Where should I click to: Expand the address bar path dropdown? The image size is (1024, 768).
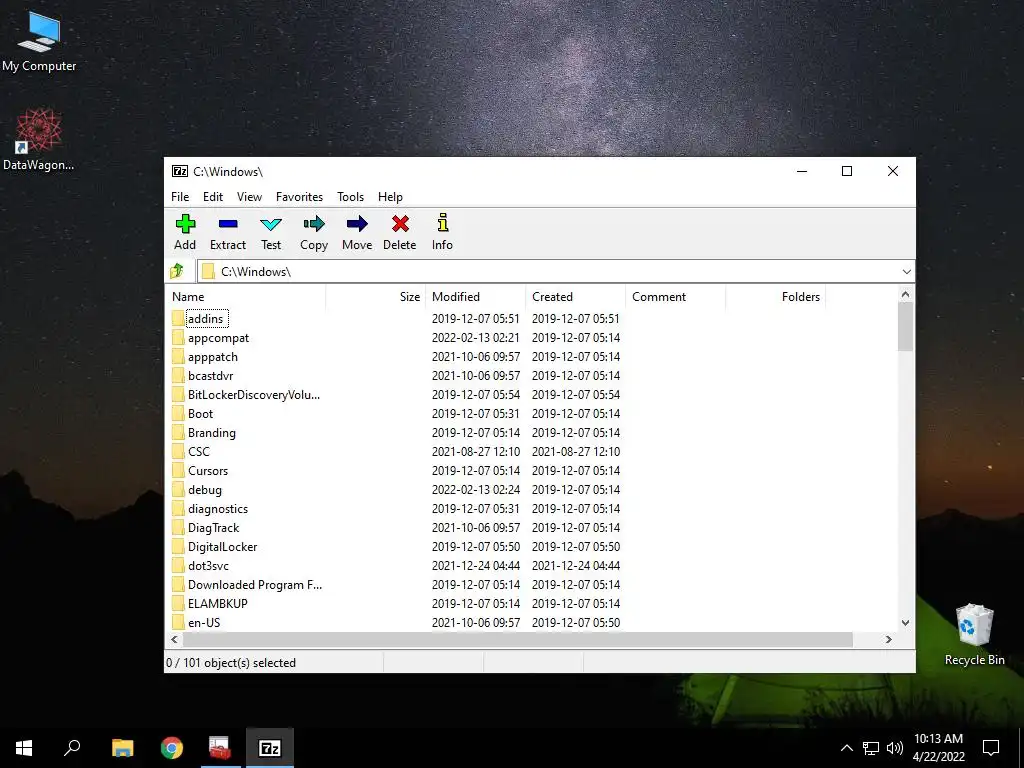(x=906, y=272)
